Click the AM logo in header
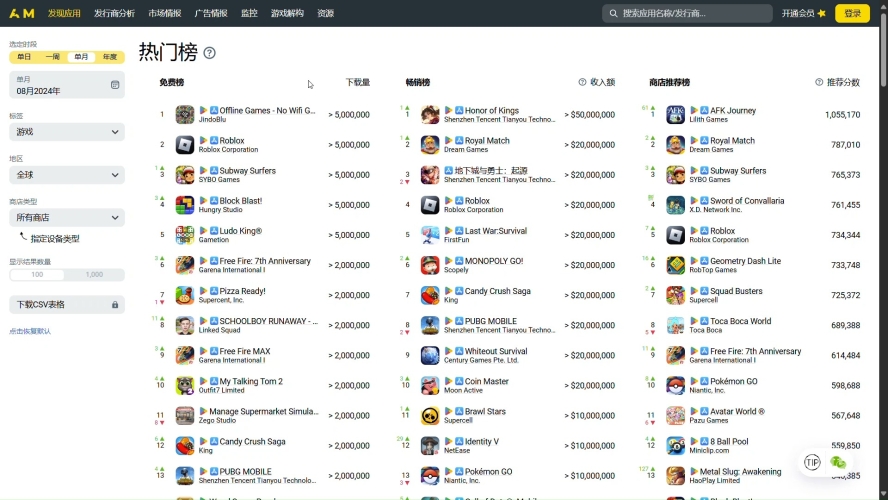Viewport: 888px width, 500px height. tap(22, 13)
